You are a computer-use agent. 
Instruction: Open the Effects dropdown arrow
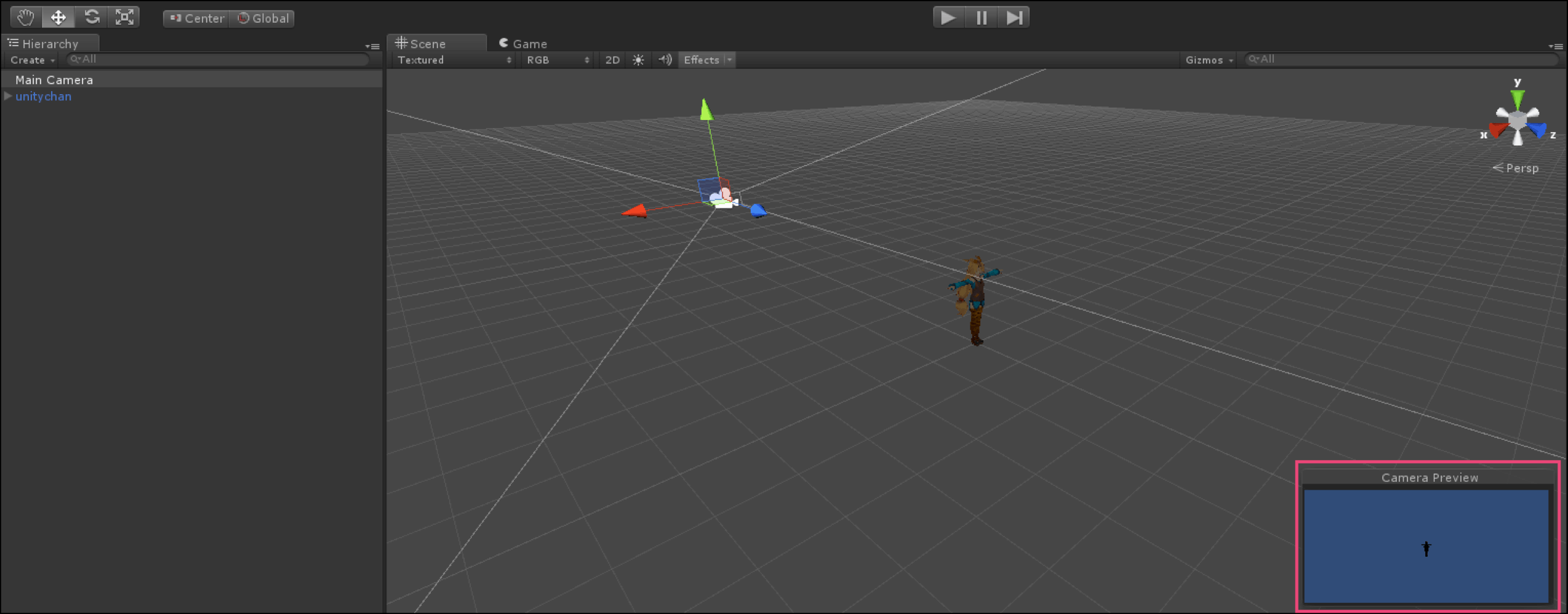click(x=730, y=60)
